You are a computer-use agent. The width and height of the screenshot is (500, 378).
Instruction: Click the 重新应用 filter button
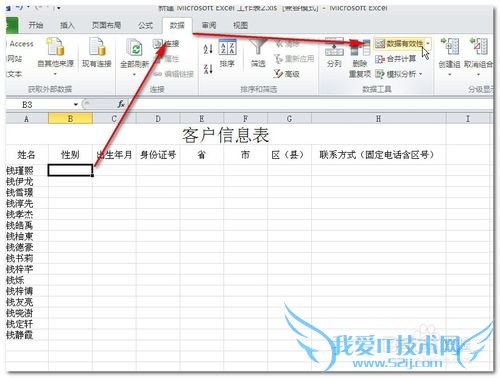click(x=294, y=59)
